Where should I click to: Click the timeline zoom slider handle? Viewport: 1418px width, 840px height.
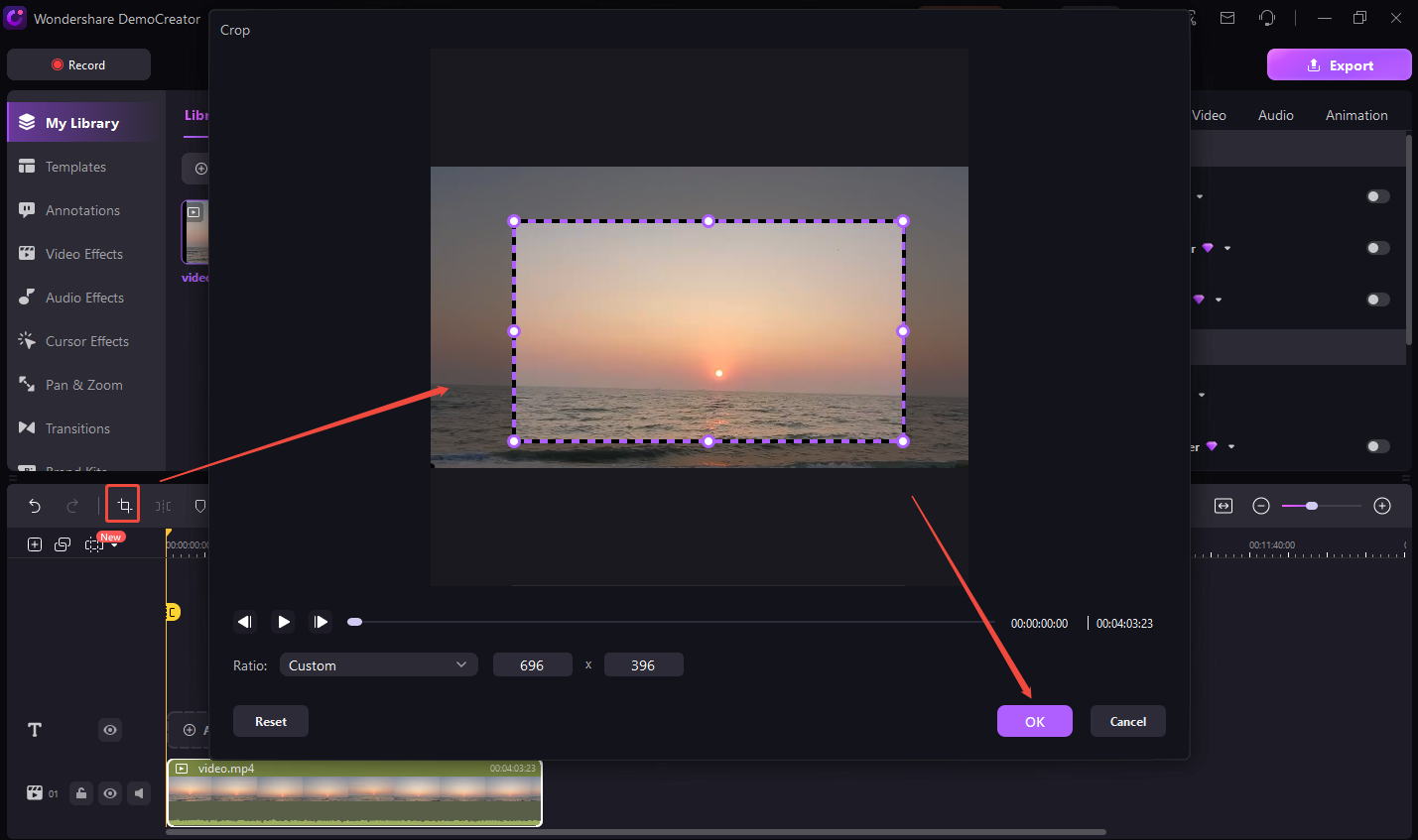coord(1312,506)
